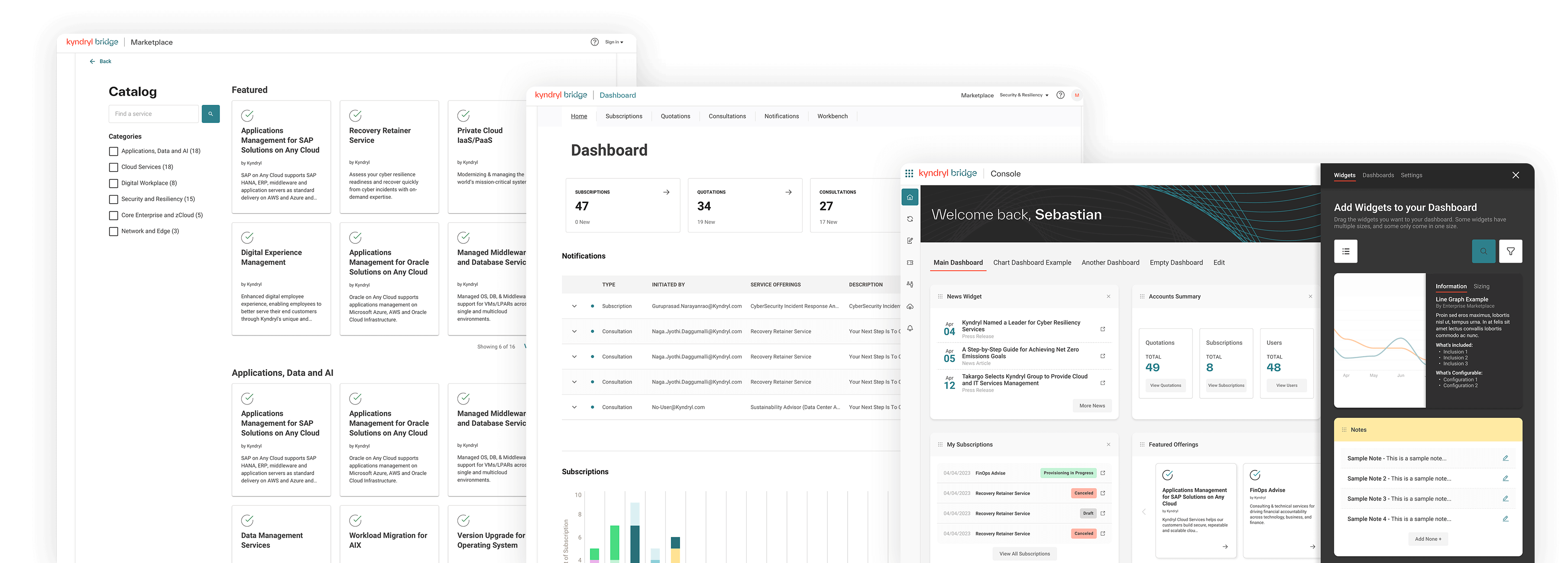Check the Security and Resiliency category
Screen dimensions: 1568x563
[113, 200]
